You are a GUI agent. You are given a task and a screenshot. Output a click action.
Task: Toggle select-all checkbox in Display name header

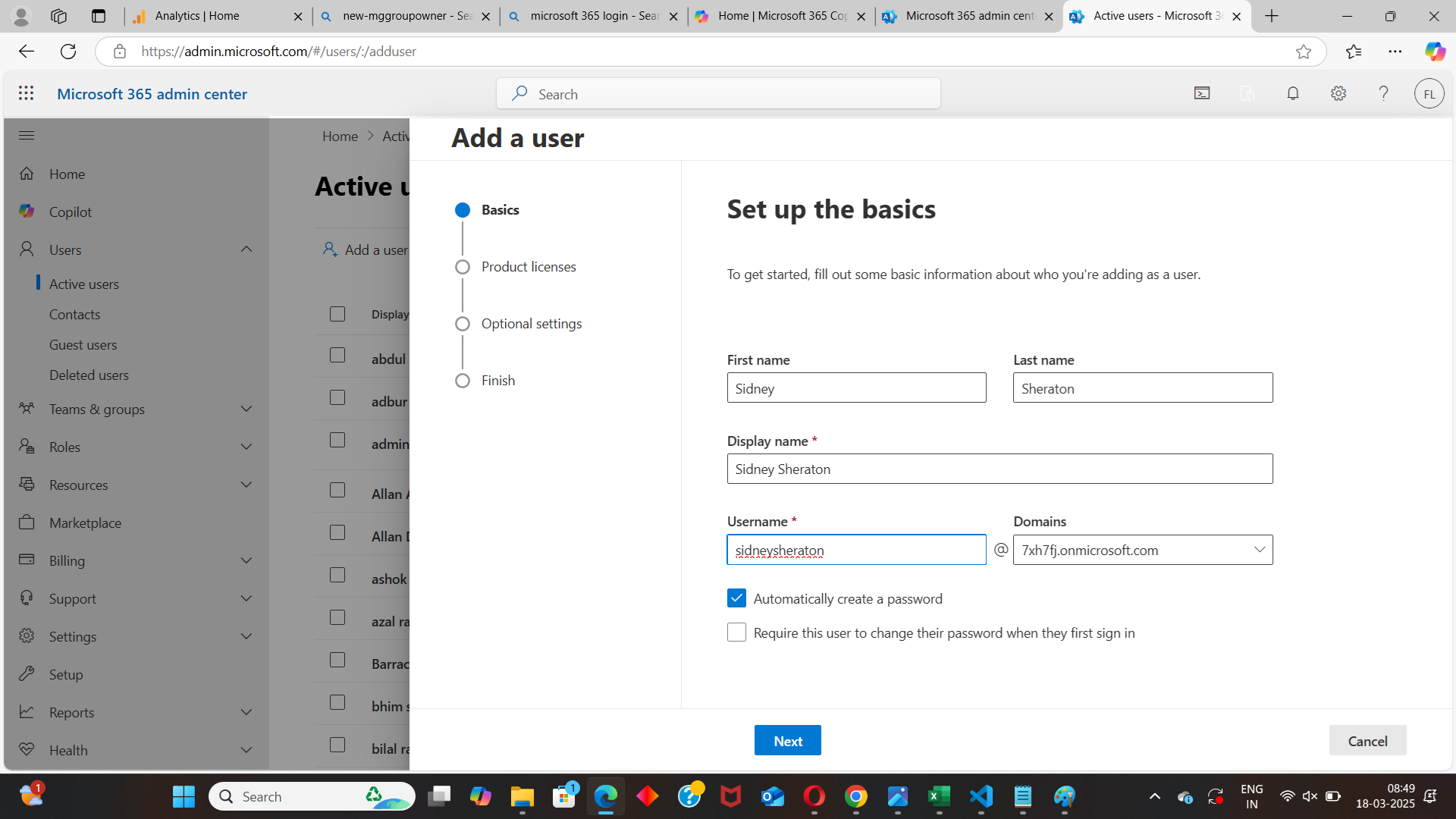(x=337, y=314)
